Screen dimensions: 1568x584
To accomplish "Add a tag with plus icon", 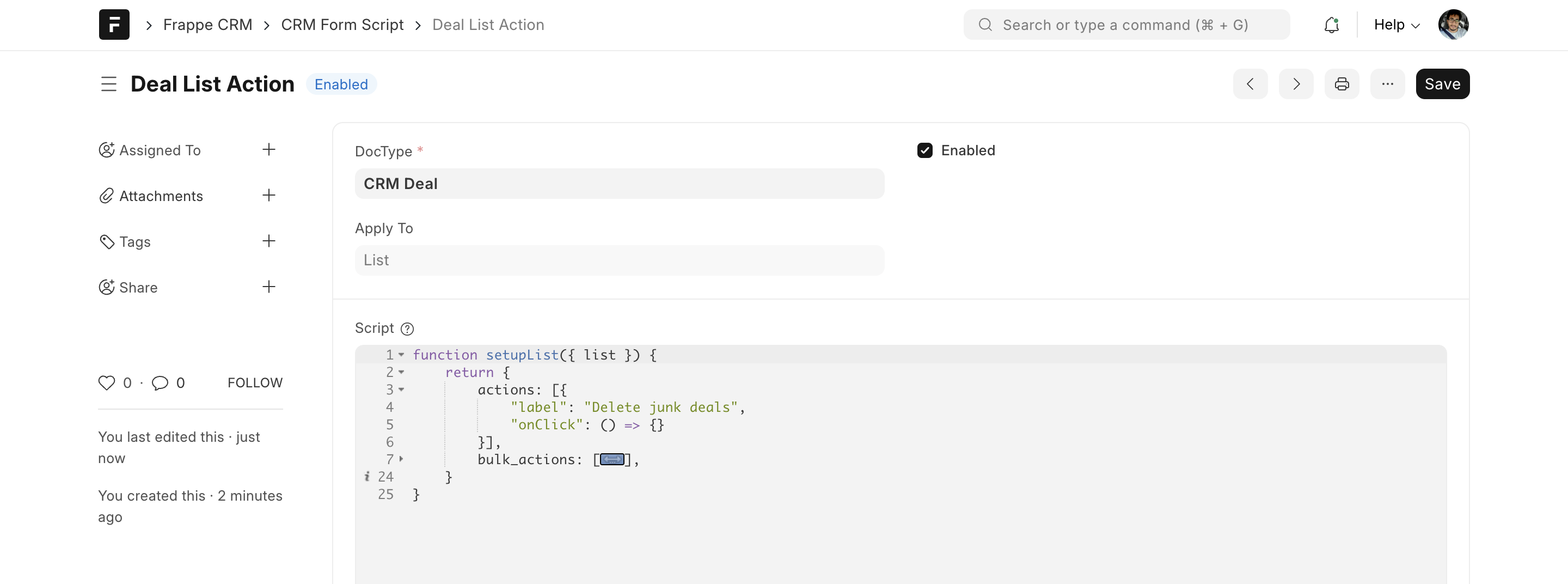I will click(268, 241).
